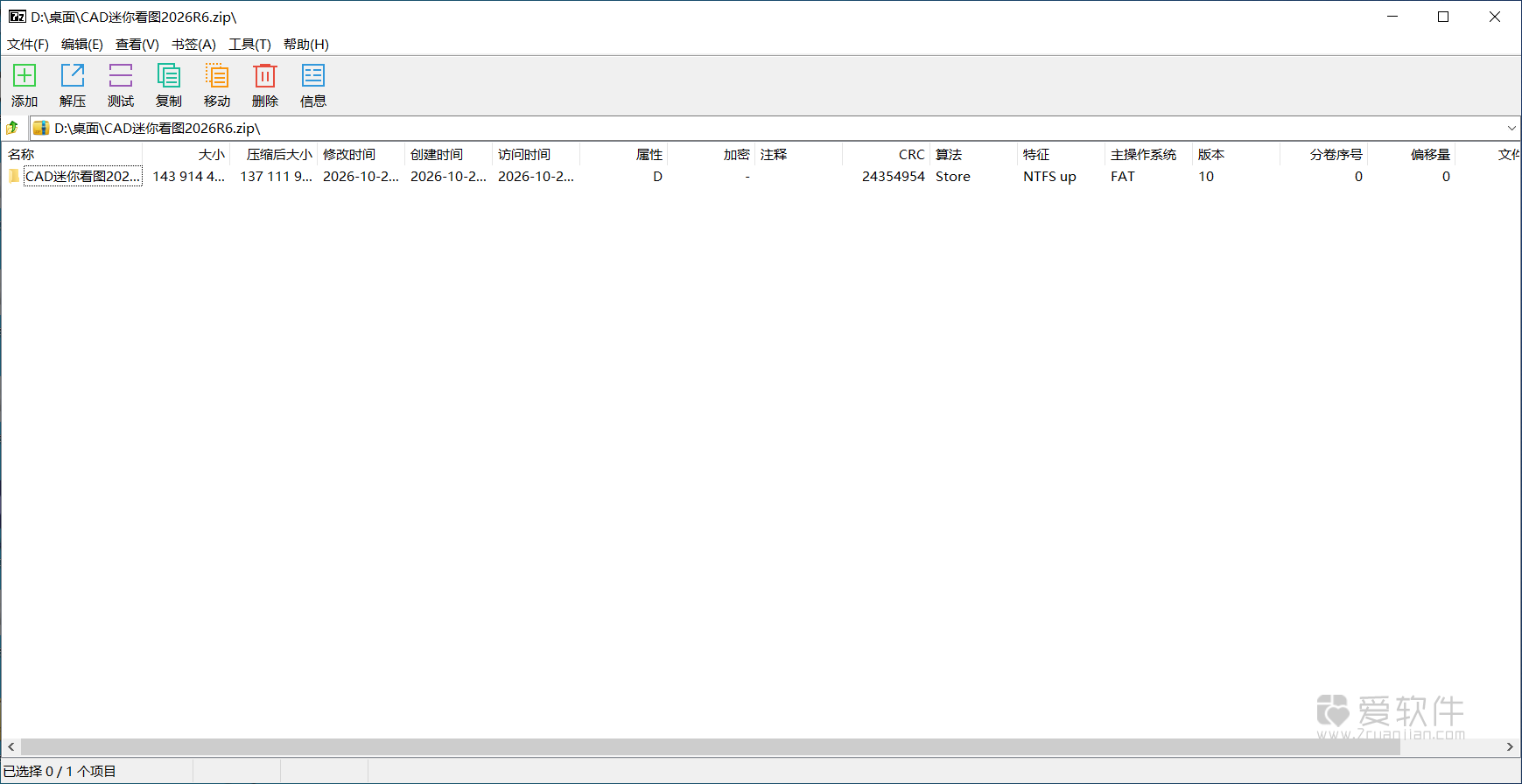Sort by 特征 column header
Image resolution: width=1522 pixels, height=784 pixels.
tap(1061, 154)
